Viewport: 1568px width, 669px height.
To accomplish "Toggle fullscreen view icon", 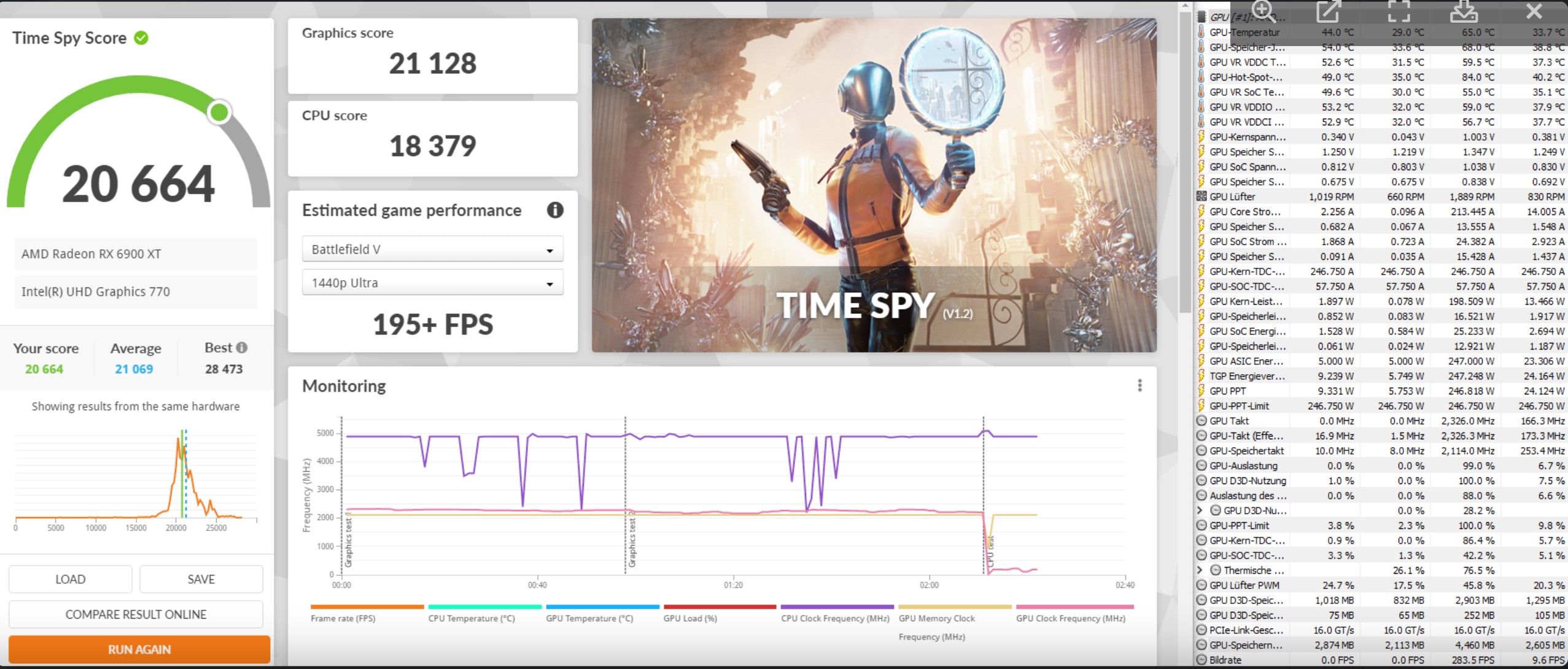I will pos(1399,11).
